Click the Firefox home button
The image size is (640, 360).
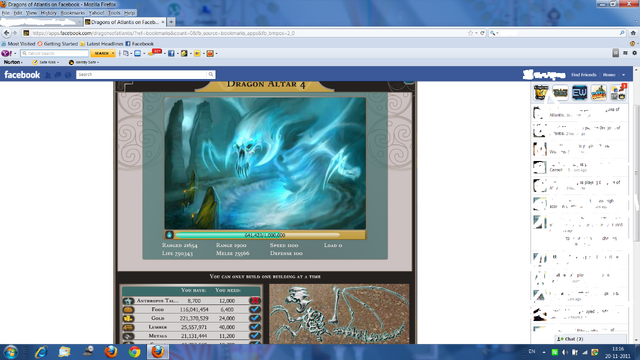pyautogui.click(x=633, y=33)
